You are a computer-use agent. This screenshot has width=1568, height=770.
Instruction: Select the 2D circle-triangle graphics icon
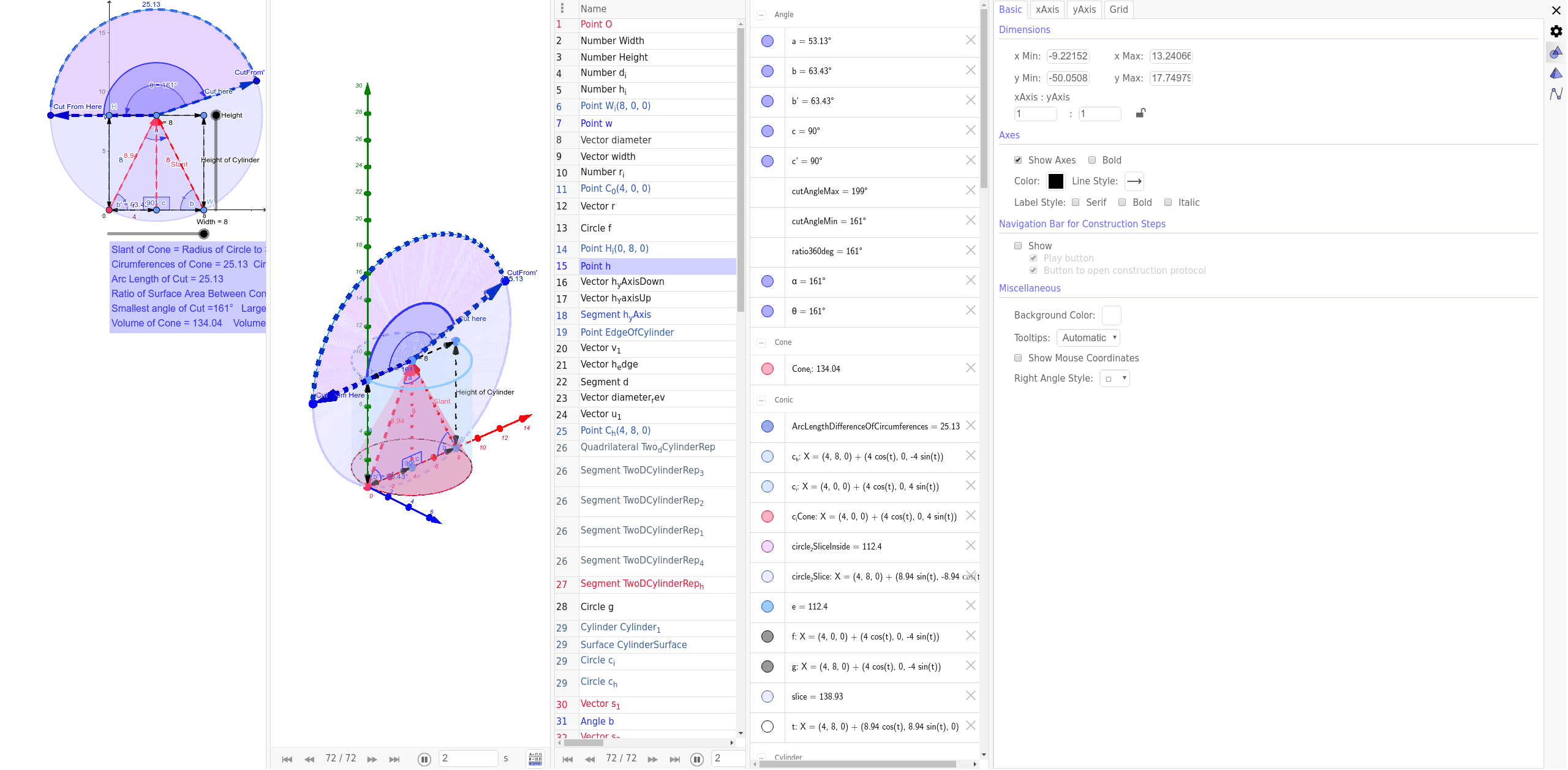(1555, 53)
